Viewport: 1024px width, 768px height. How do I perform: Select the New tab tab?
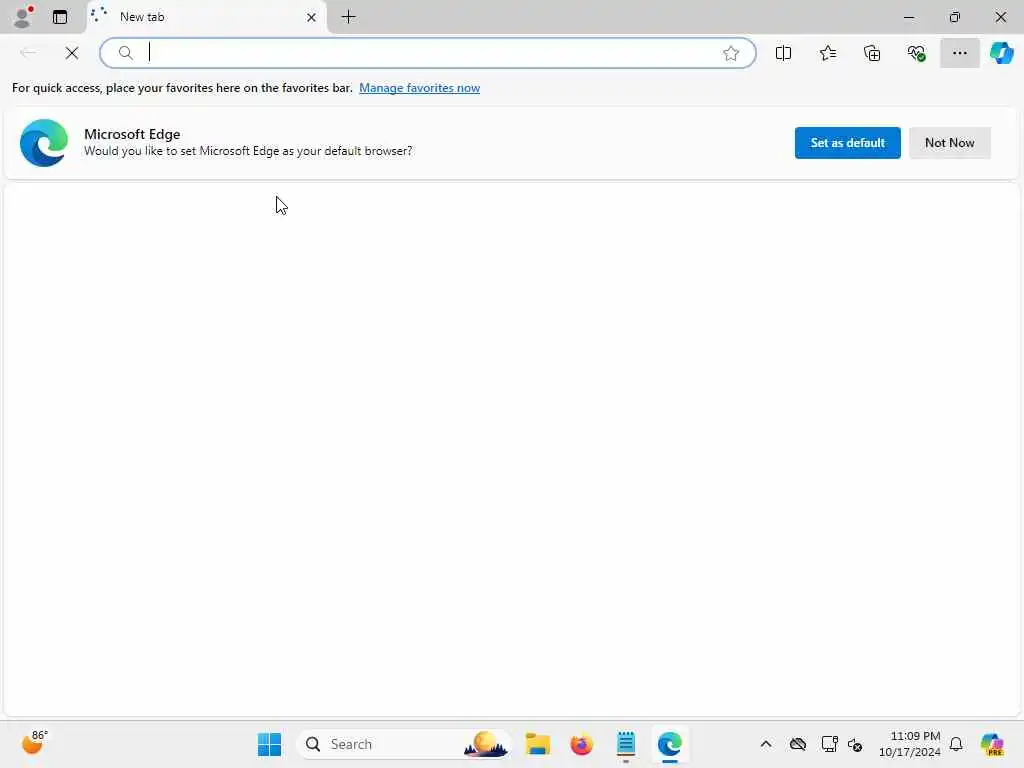[206, 17]
